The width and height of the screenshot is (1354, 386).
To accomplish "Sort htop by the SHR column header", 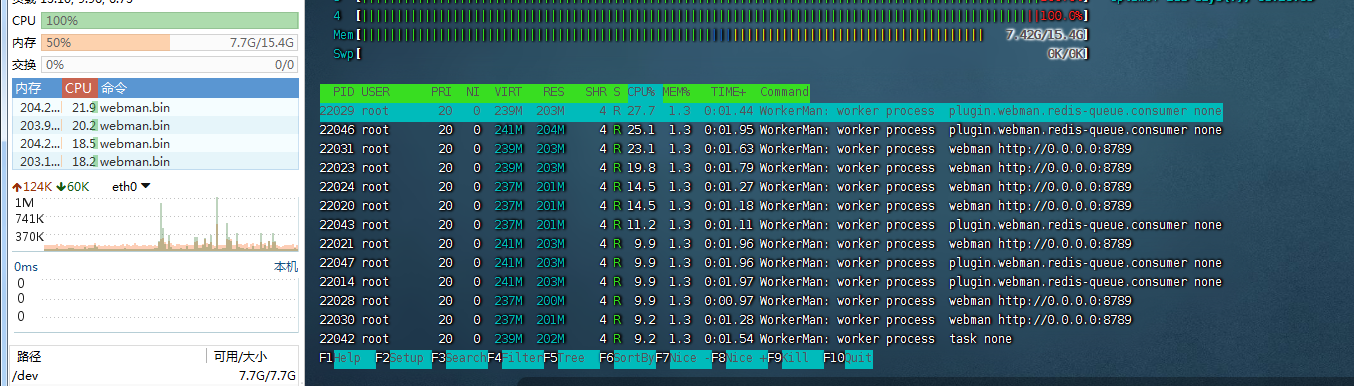I will 596,92.
